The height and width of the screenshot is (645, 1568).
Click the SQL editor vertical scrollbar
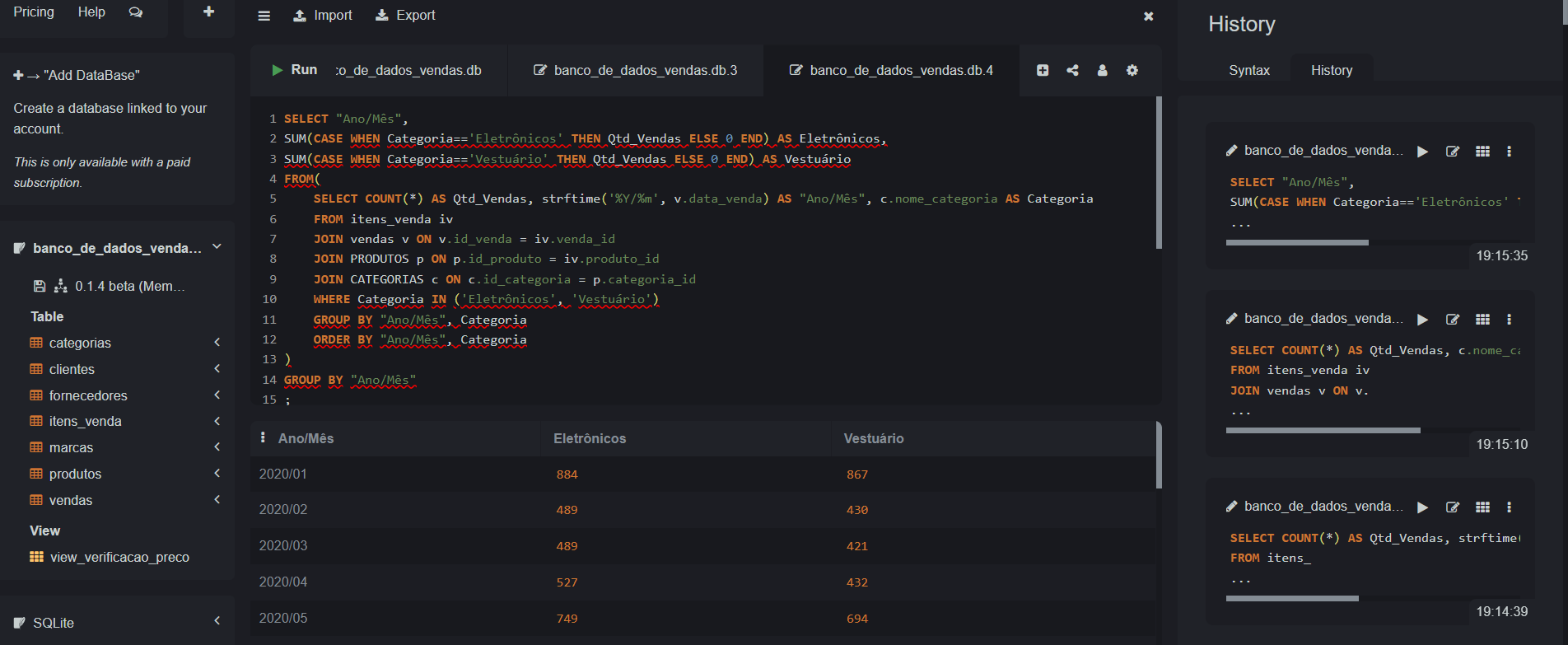[x=1159, y=173]
